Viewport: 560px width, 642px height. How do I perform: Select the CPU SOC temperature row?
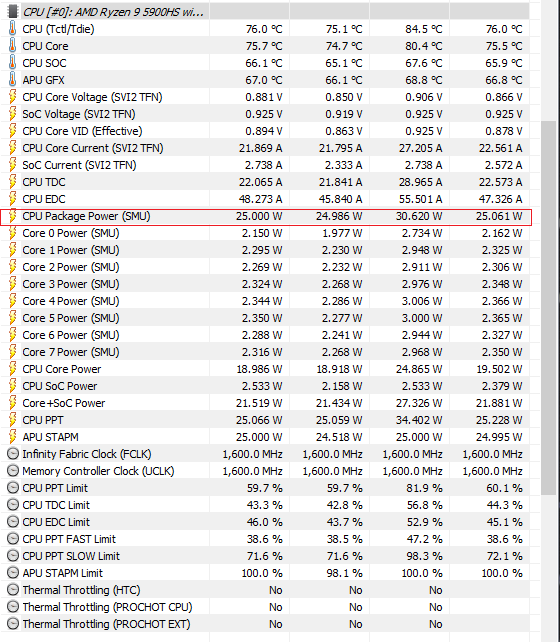(x=265, y=63)
